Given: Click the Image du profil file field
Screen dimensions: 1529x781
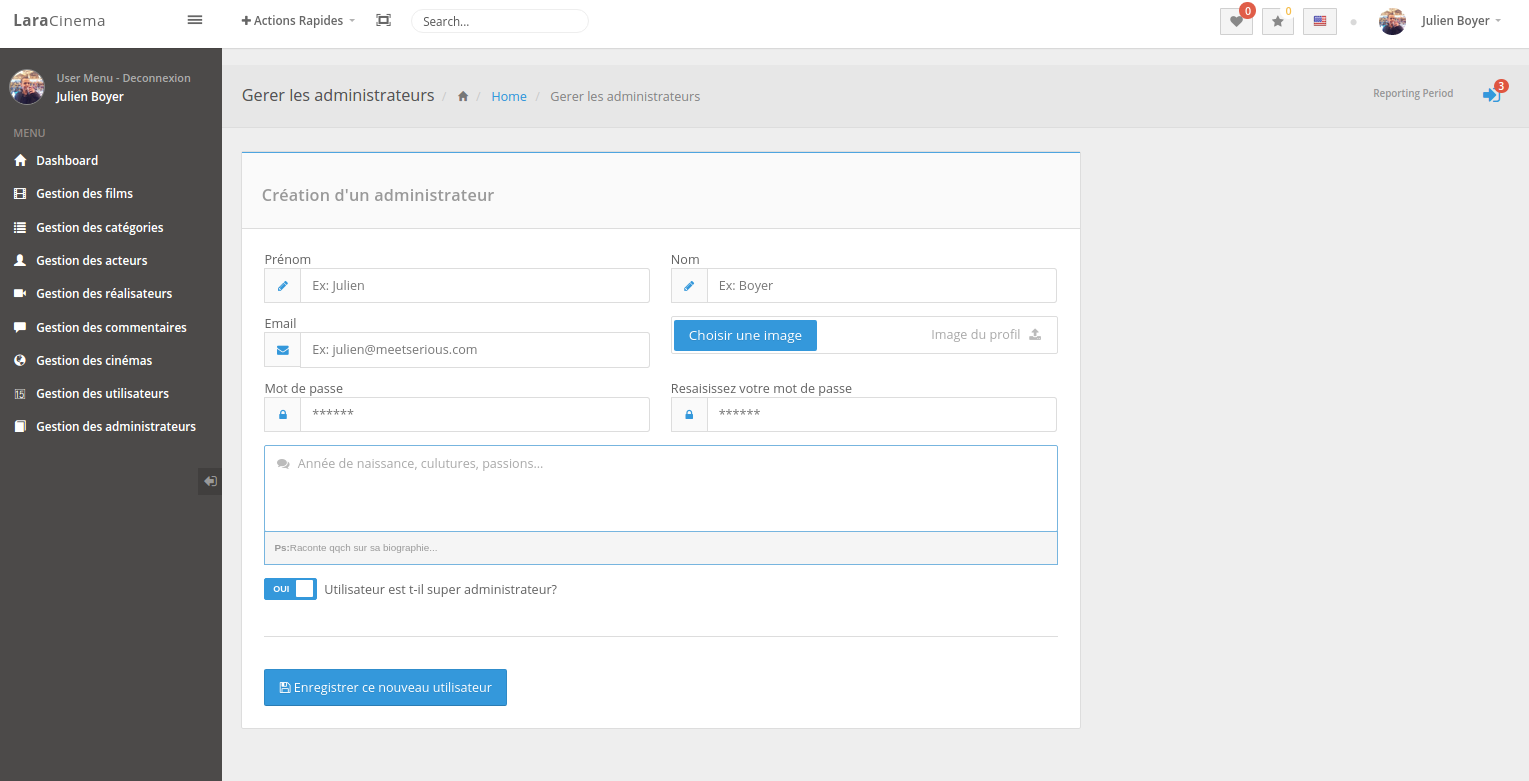Looking at the screenshot, I should pos(864,335).
